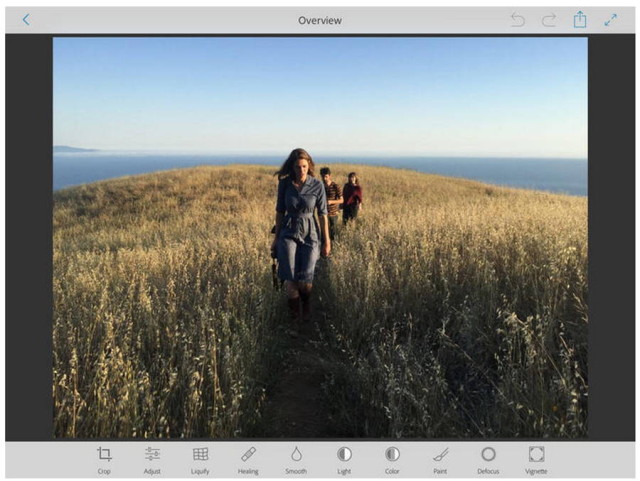Pick the Paint brush tool
The image size is (640, 481).
440,454
